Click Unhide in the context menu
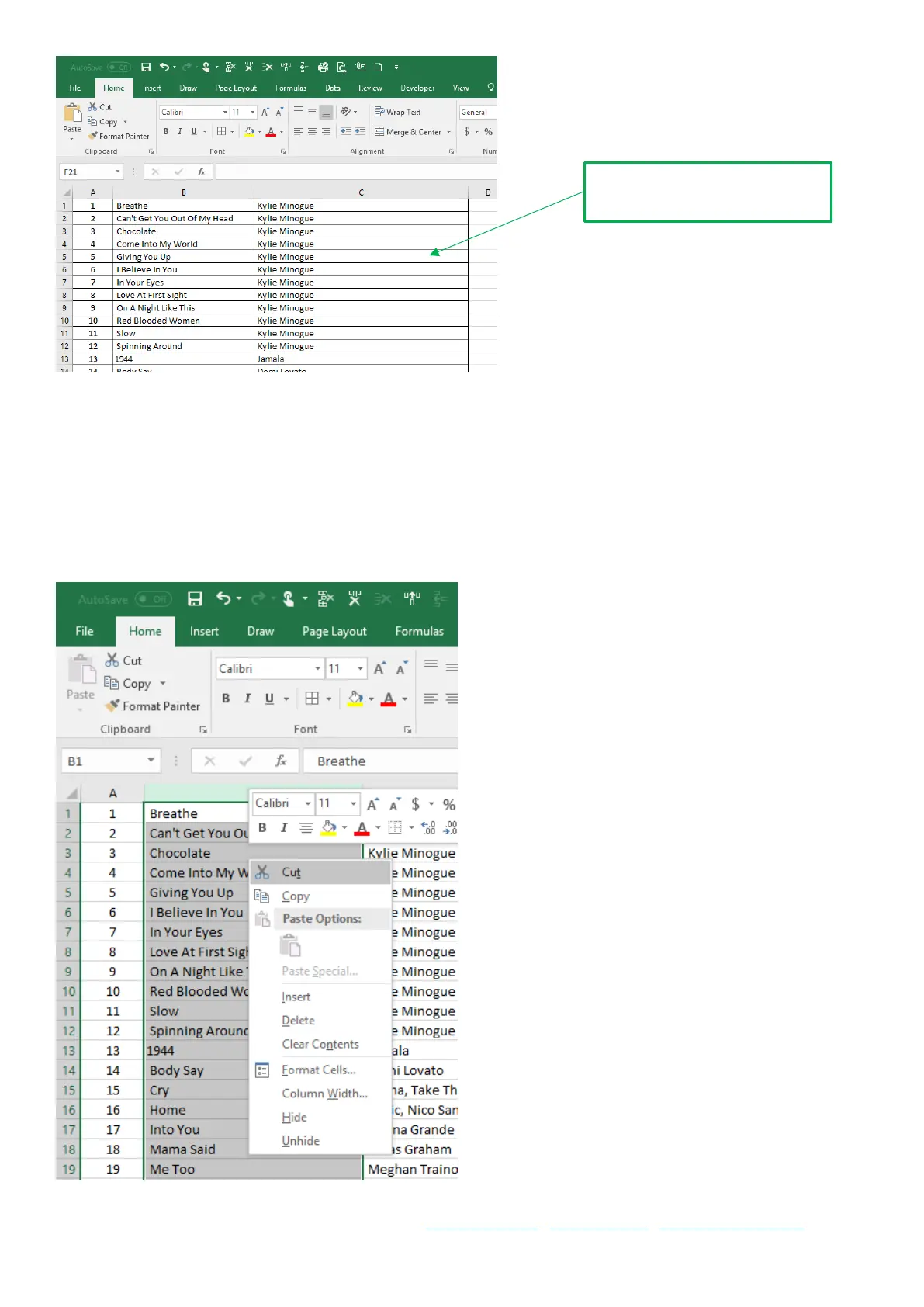 click(300, 1140)
